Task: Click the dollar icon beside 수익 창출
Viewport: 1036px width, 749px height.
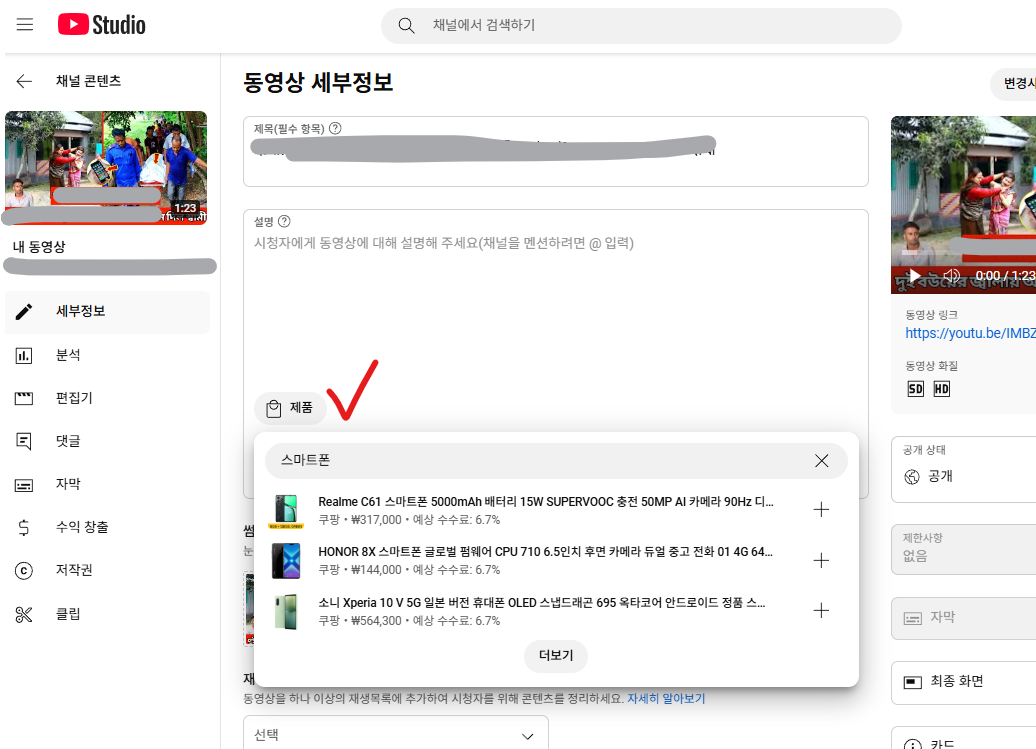Action: tap(24, 527)
